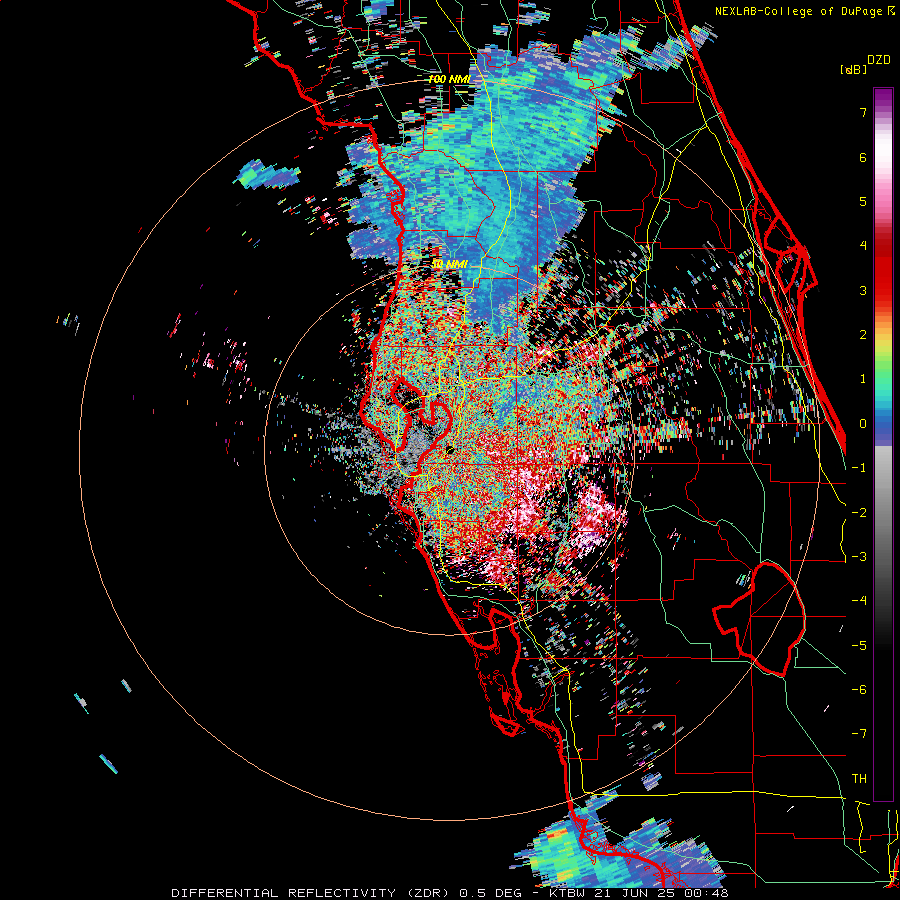
Task: Click the -2 value on the color scale
Action: tap(859, 512)
